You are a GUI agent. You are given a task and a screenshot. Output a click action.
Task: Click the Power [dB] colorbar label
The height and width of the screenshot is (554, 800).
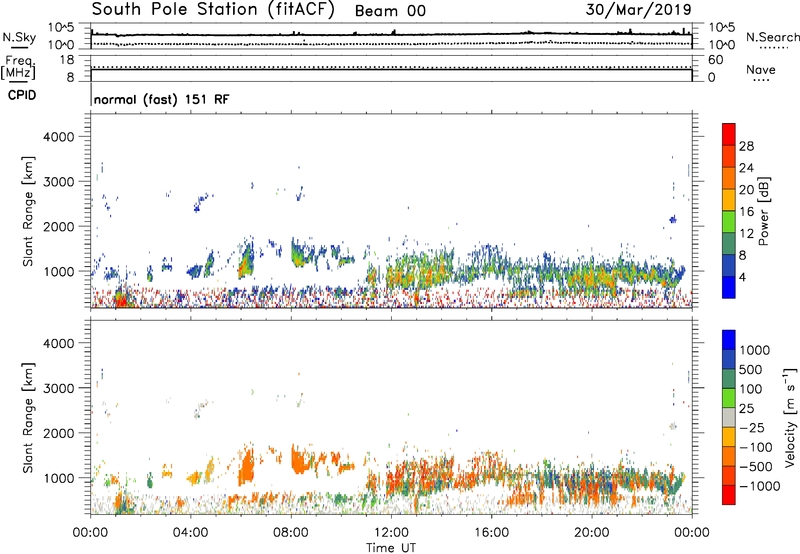763,211
